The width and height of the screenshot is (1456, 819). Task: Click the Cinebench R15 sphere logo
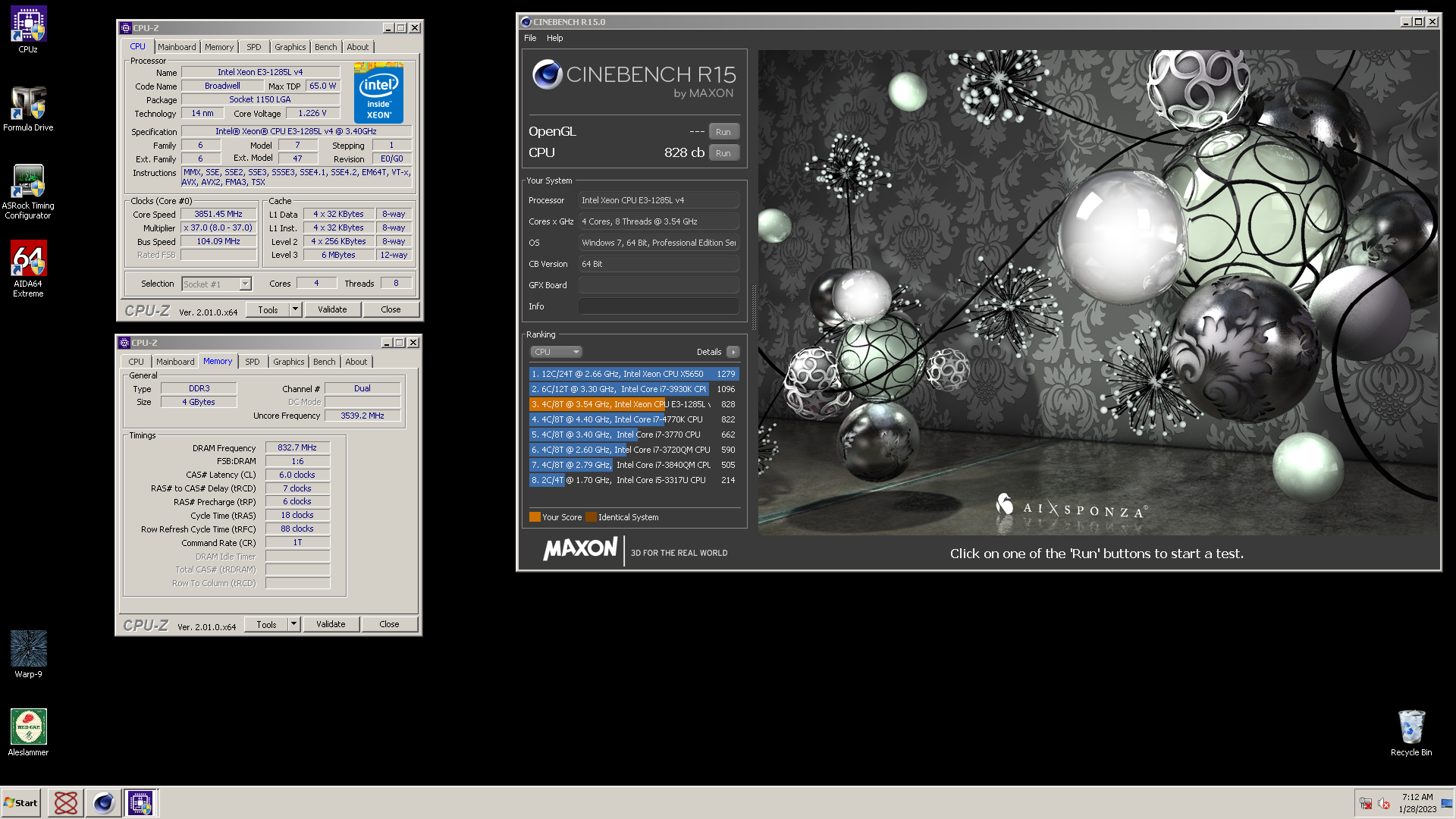(547, 74)
